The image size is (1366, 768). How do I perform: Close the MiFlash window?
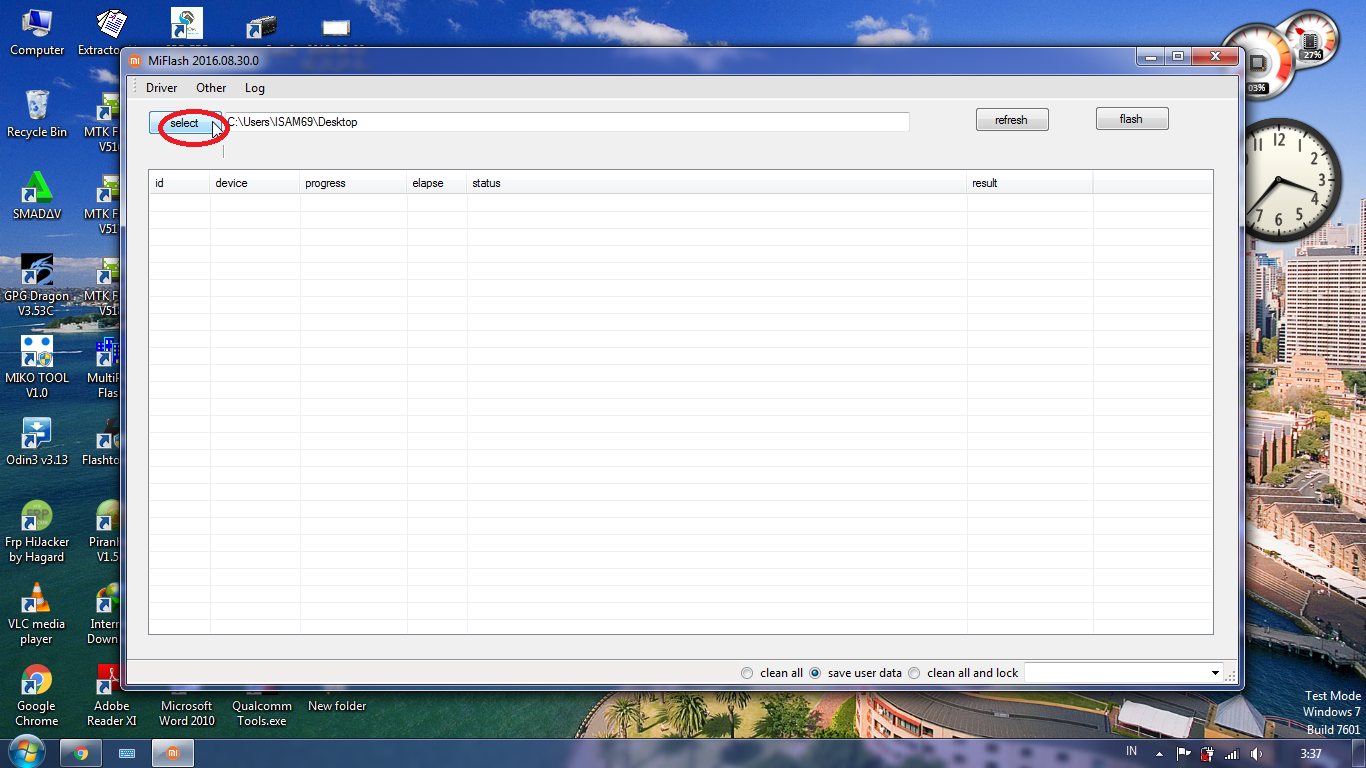[1214, 57]
